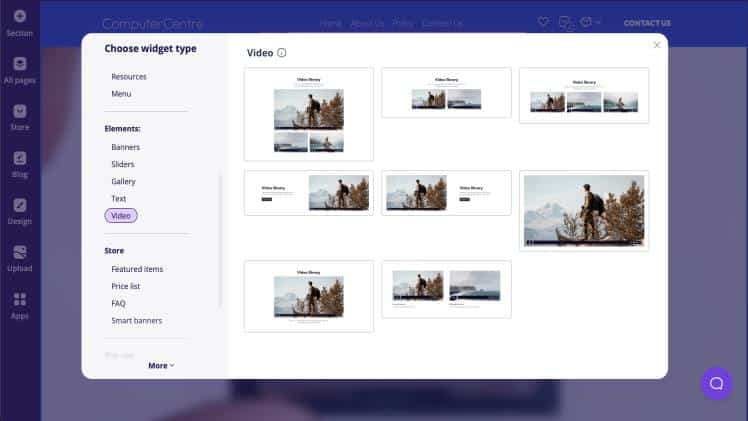The width and height of the screenshot is (748, 421).
Task: Choose video layout with one large and two small videos
Action: coord(309,114)
